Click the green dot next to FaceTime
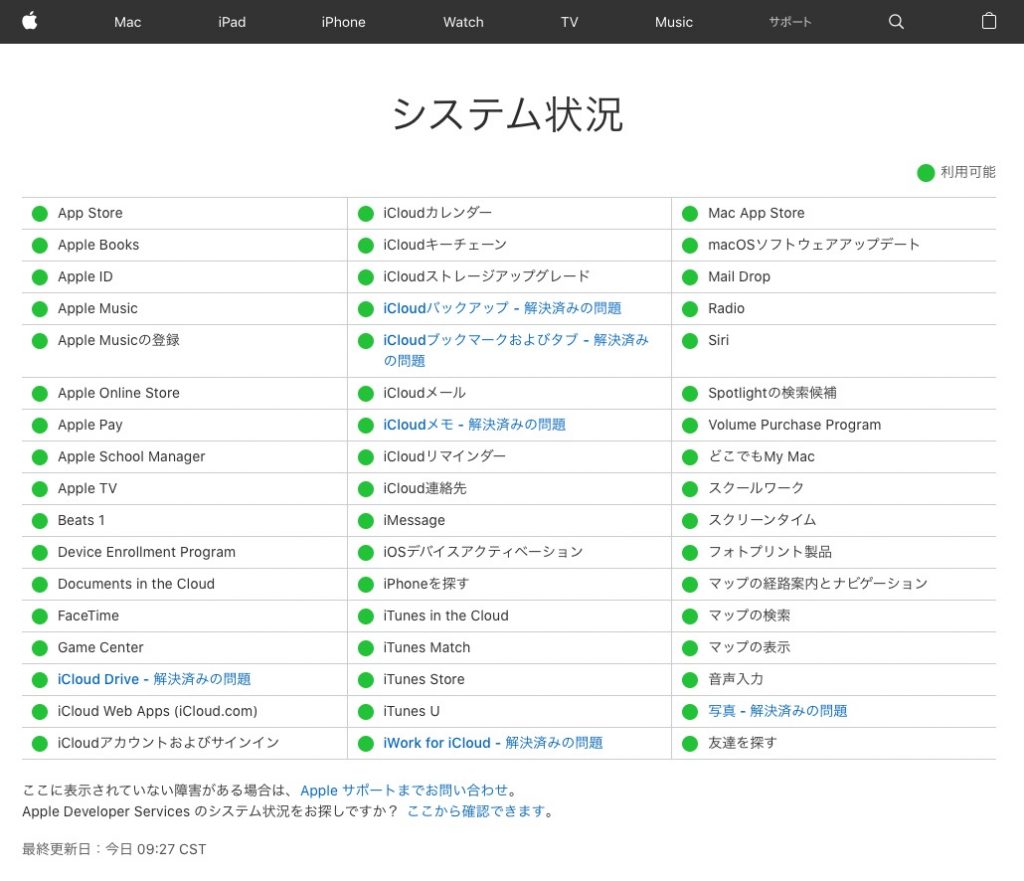 40,616
